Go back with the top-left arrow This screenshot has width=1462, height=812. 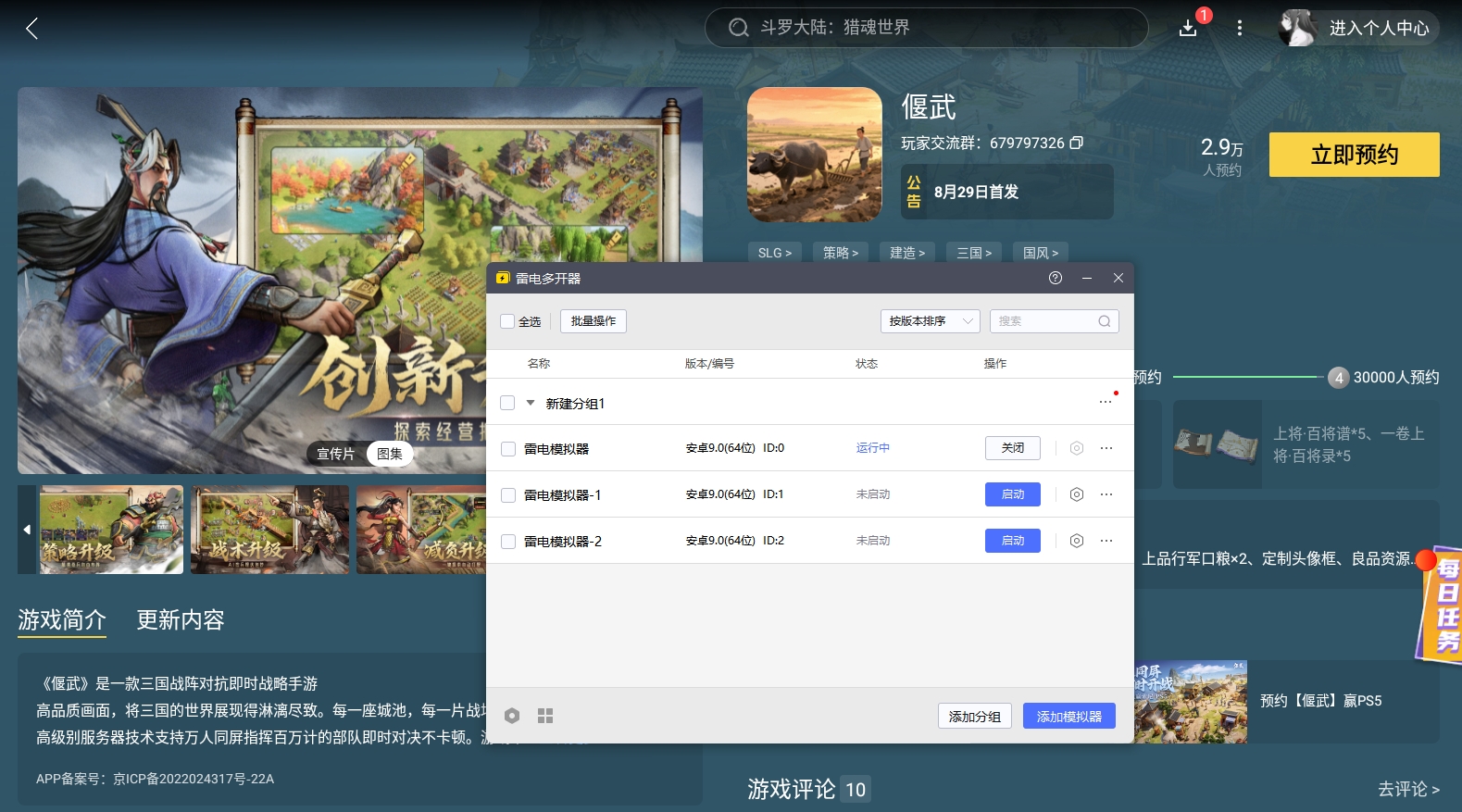click(x=31, y=29)
